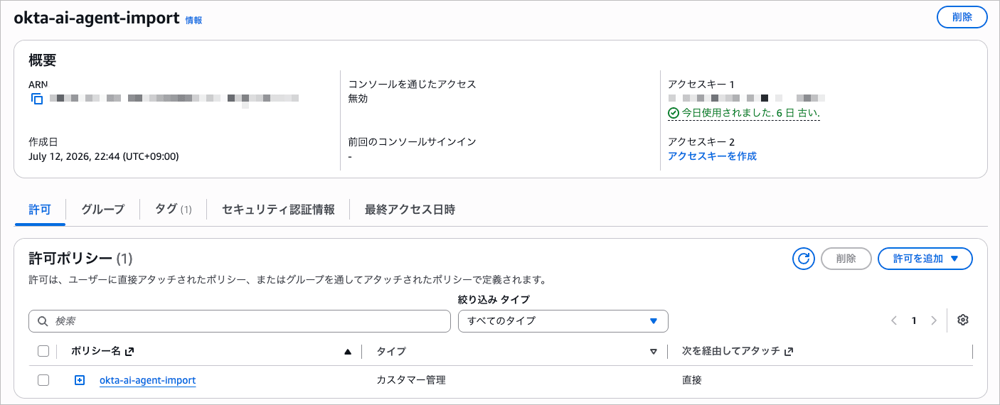Tick the select-all policies checkbox

[x=43, y=351]
